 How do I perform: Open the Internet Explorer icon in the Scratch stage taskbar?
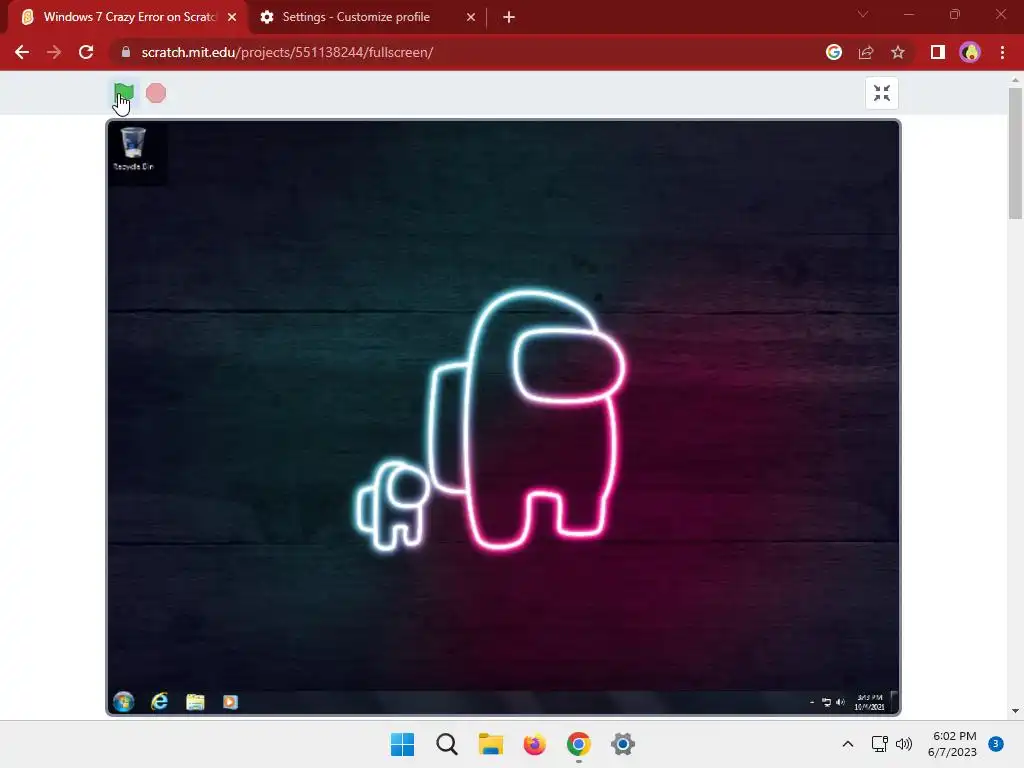coord(159,701)
